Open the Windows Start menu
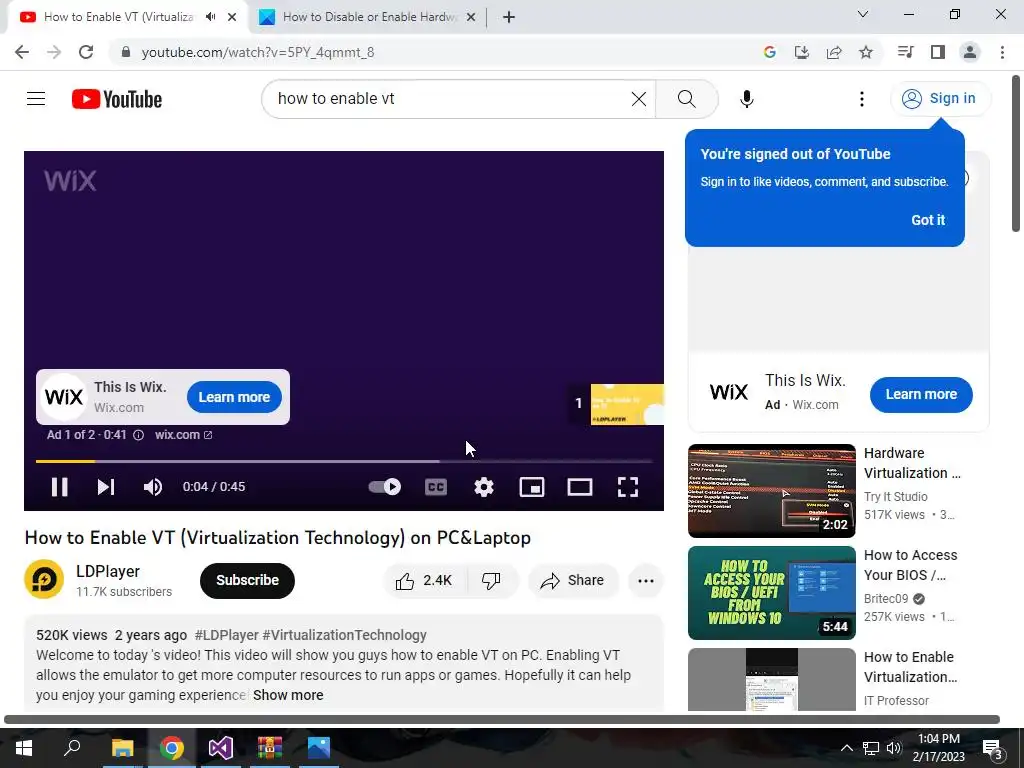Viewport: 1024px width, 768px height. pyautogui.click(x=24, y=748)
